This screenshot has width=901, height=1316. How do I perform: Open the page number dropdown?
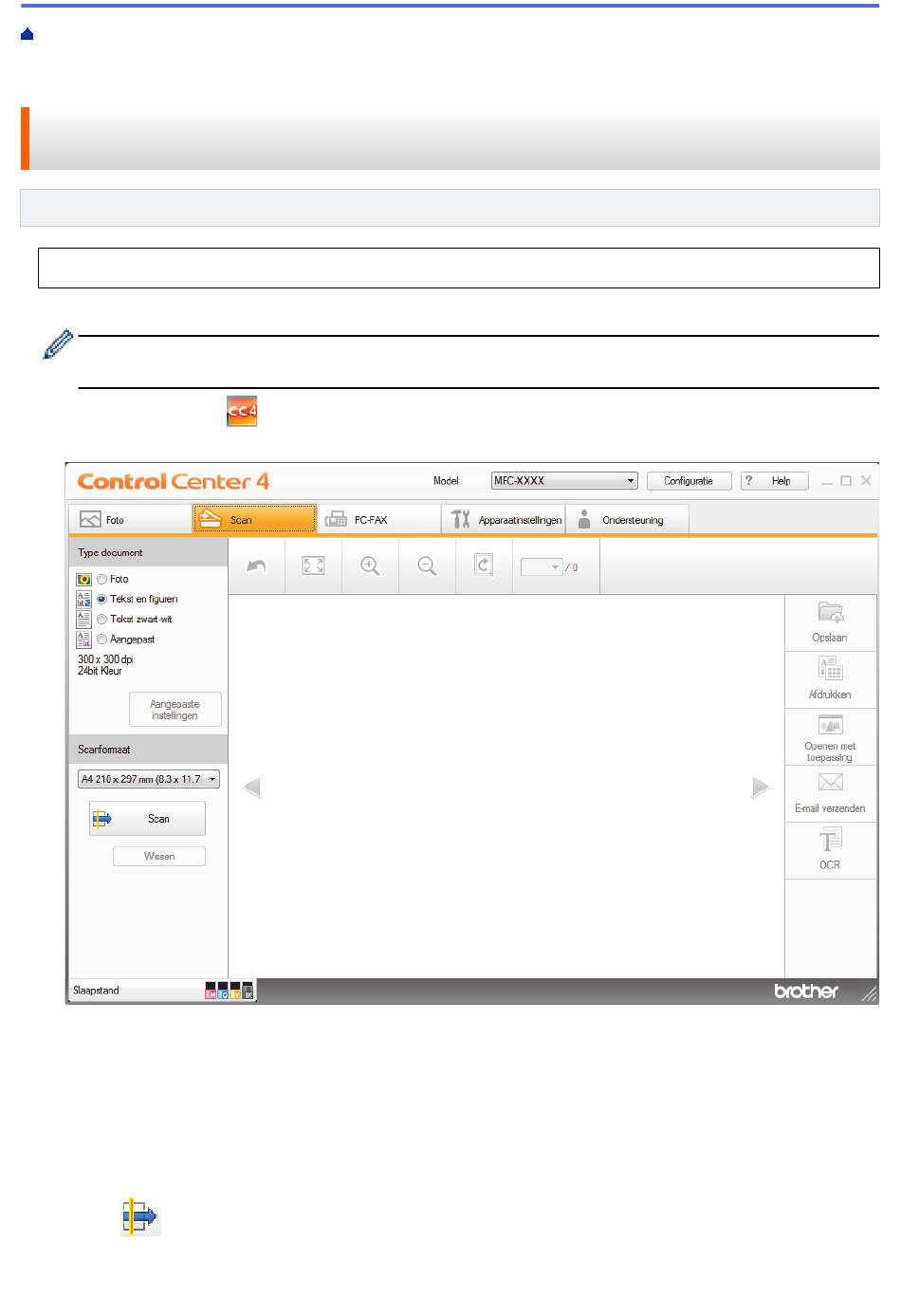pyautogui.click(x=542, y=567)
